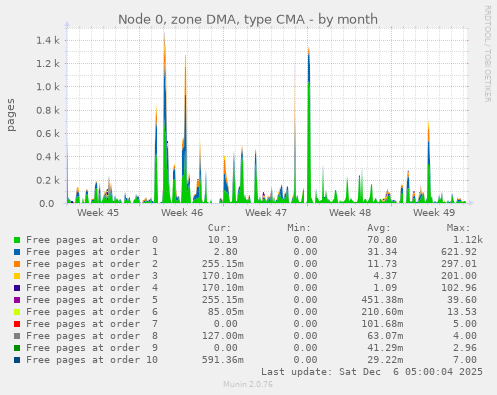Screen dimensions: 497x395
Task: Click the 'Free pages at order 2' label
Action: [x=92, y=264]
